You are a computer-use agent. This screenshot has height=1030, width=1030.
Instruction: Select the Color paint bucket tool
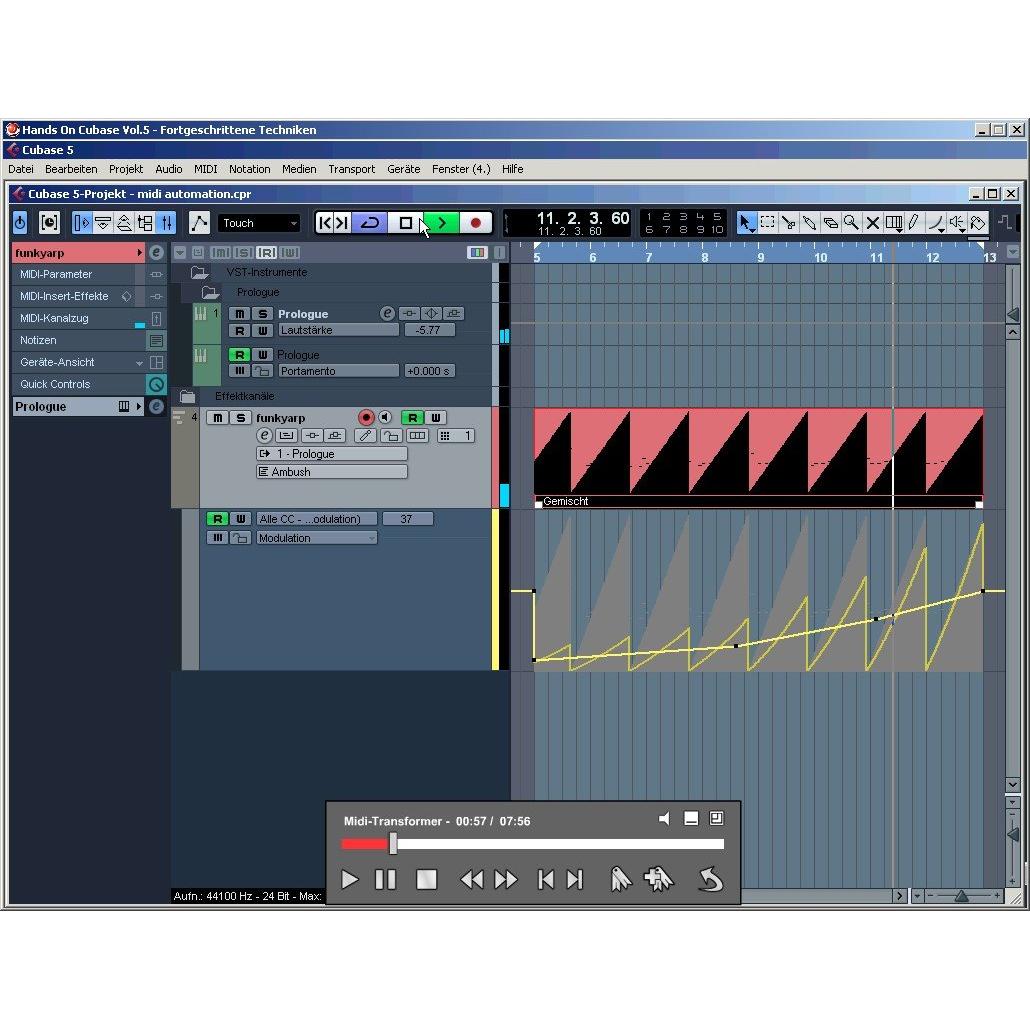pyautogui.click(x=978, y=223)
